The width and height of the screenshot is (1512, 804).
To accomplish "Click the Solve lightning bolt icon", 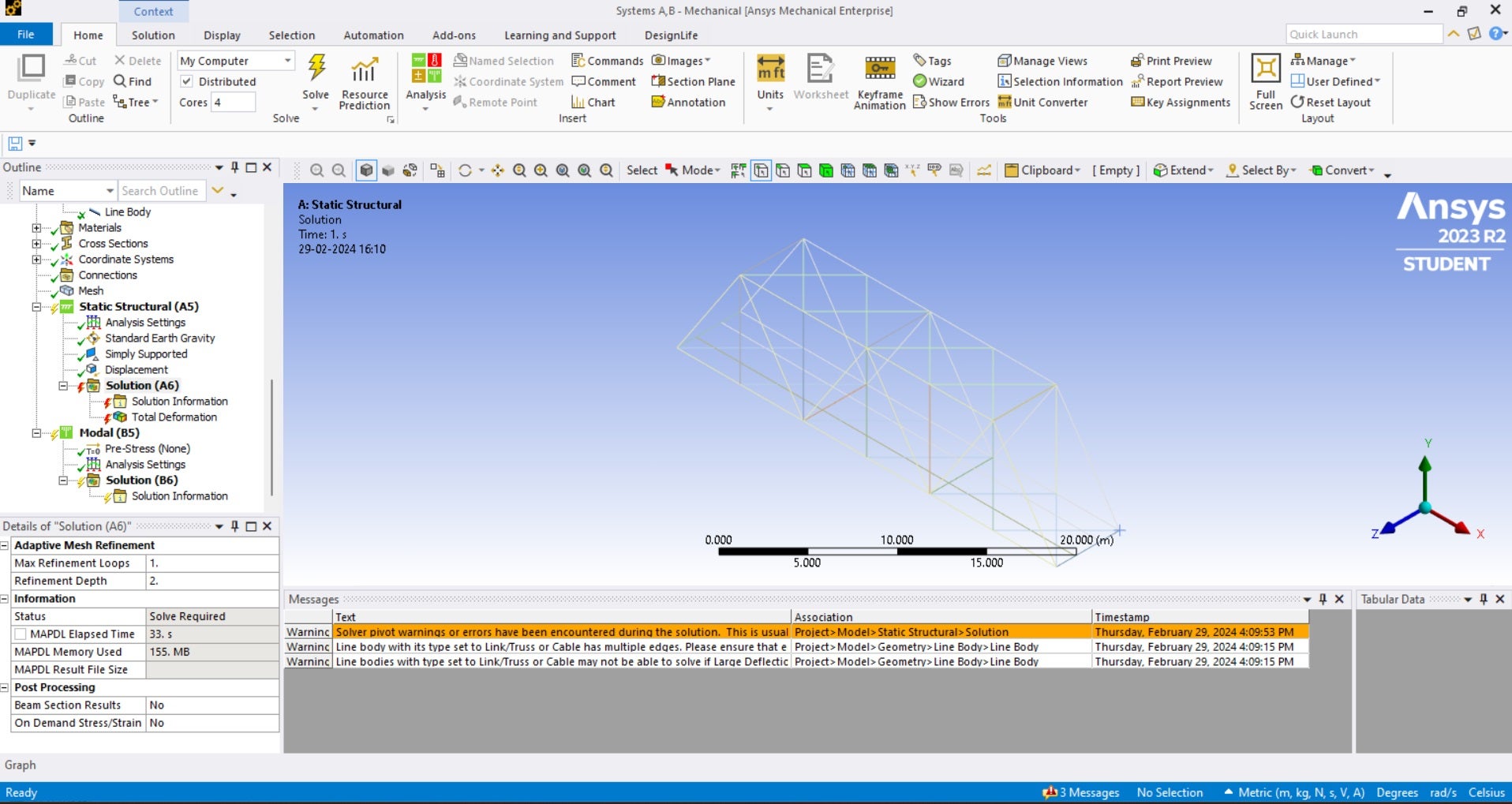I will click(316, 69).
